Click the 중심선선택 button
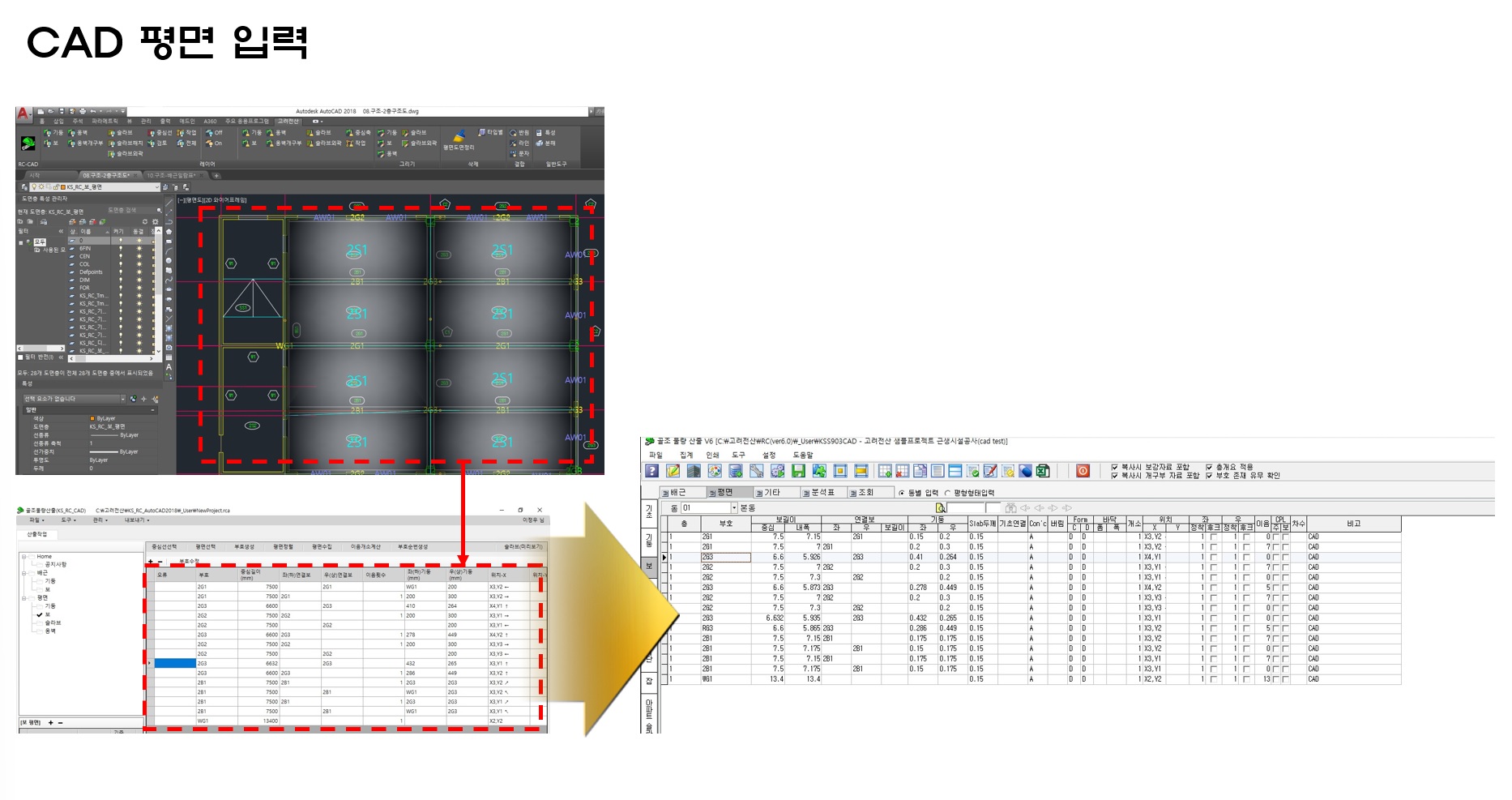This screenshot has width=1512, height=800. [x=164, y=547]
